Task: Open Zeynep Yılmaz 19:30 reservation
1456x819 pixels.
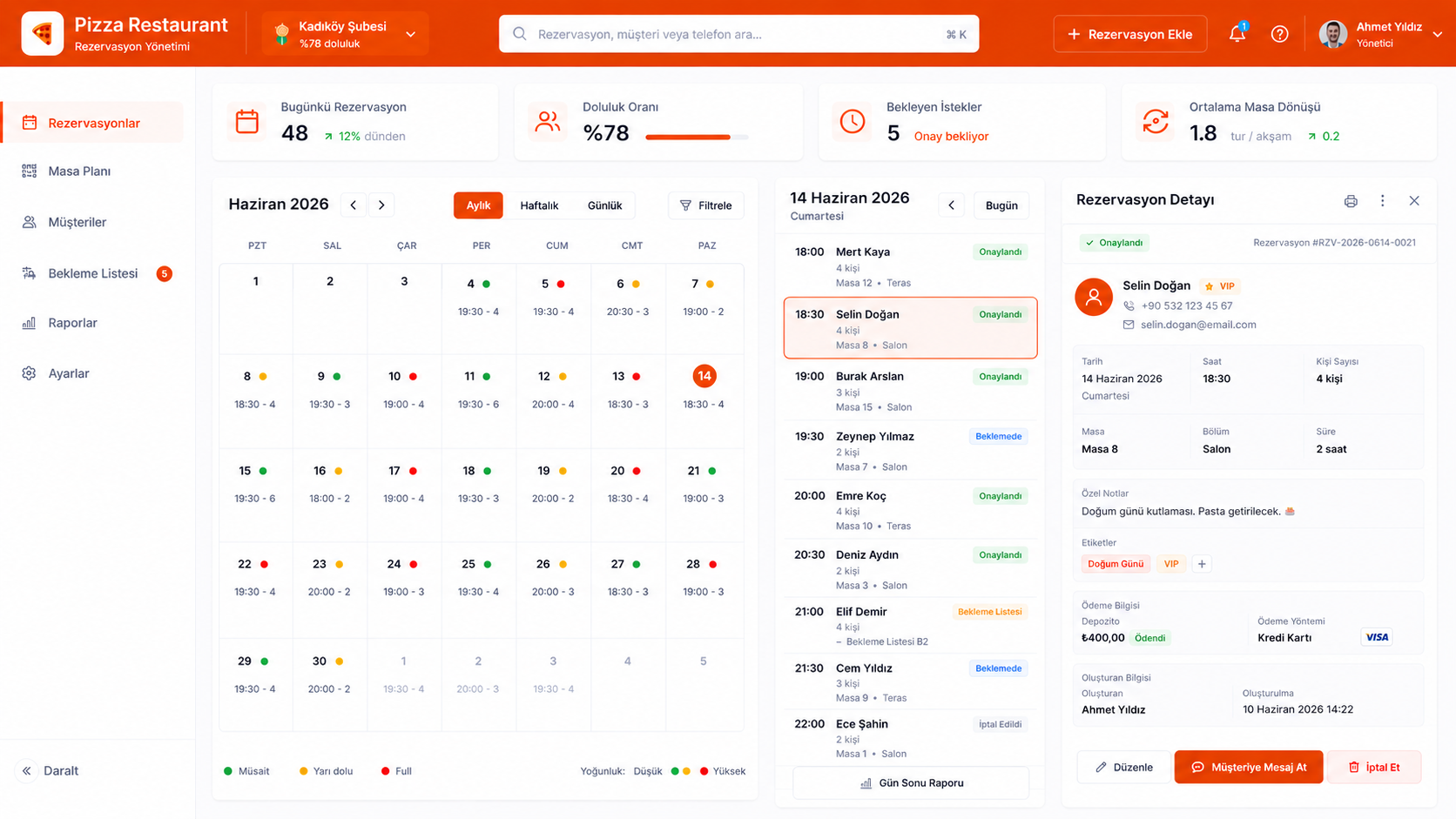Action: click(910, 450)
